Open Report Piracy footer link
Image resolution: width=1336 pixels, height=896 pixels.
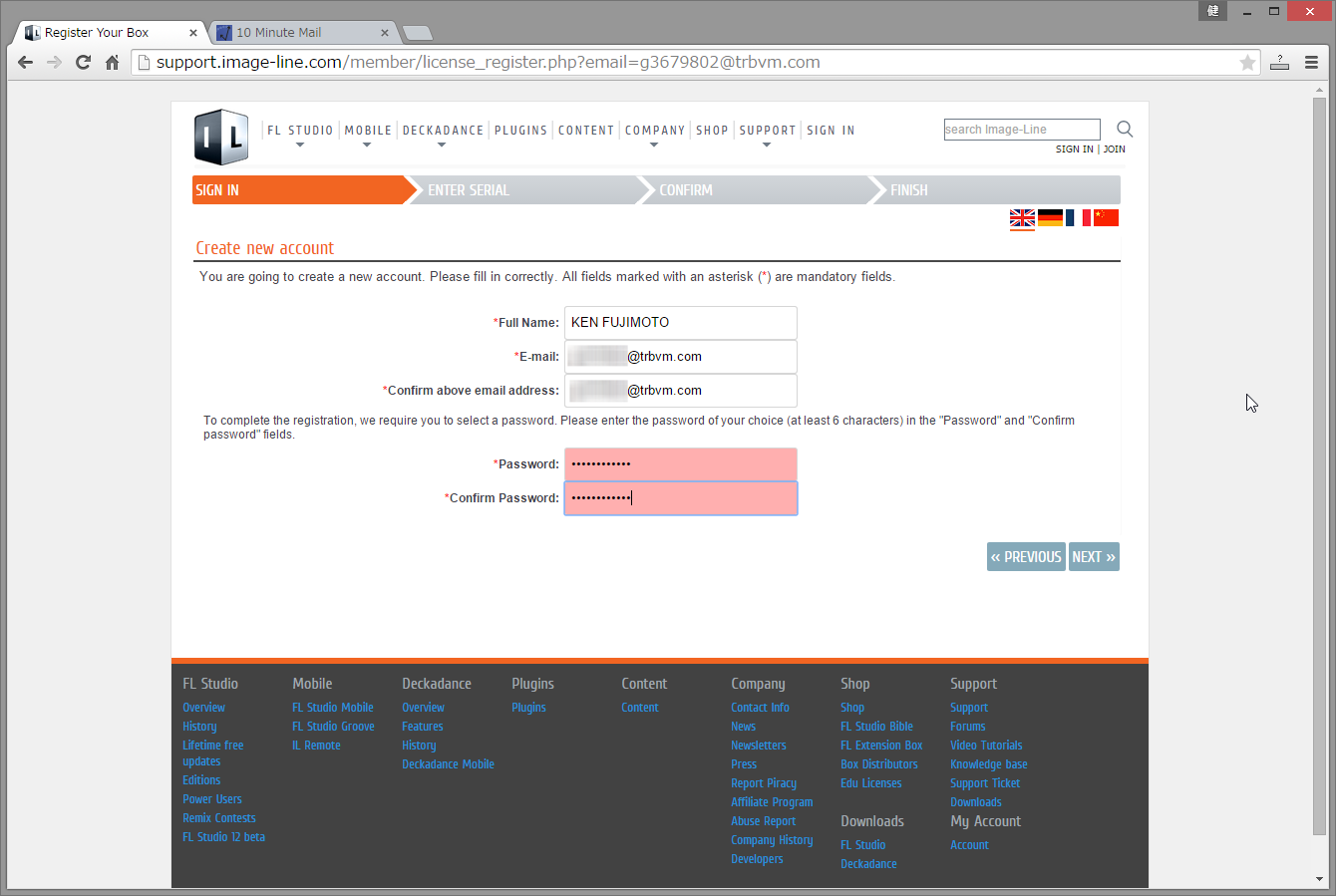[x=764, y=783]
